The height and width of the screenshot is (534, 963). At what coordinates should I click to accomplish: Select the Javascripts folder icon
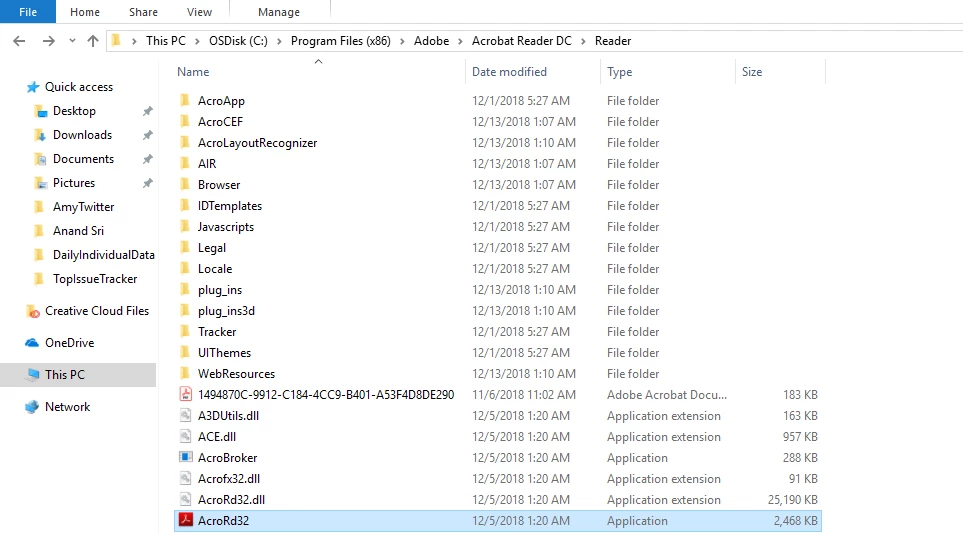pyautogui.click(x=185, y=226)
